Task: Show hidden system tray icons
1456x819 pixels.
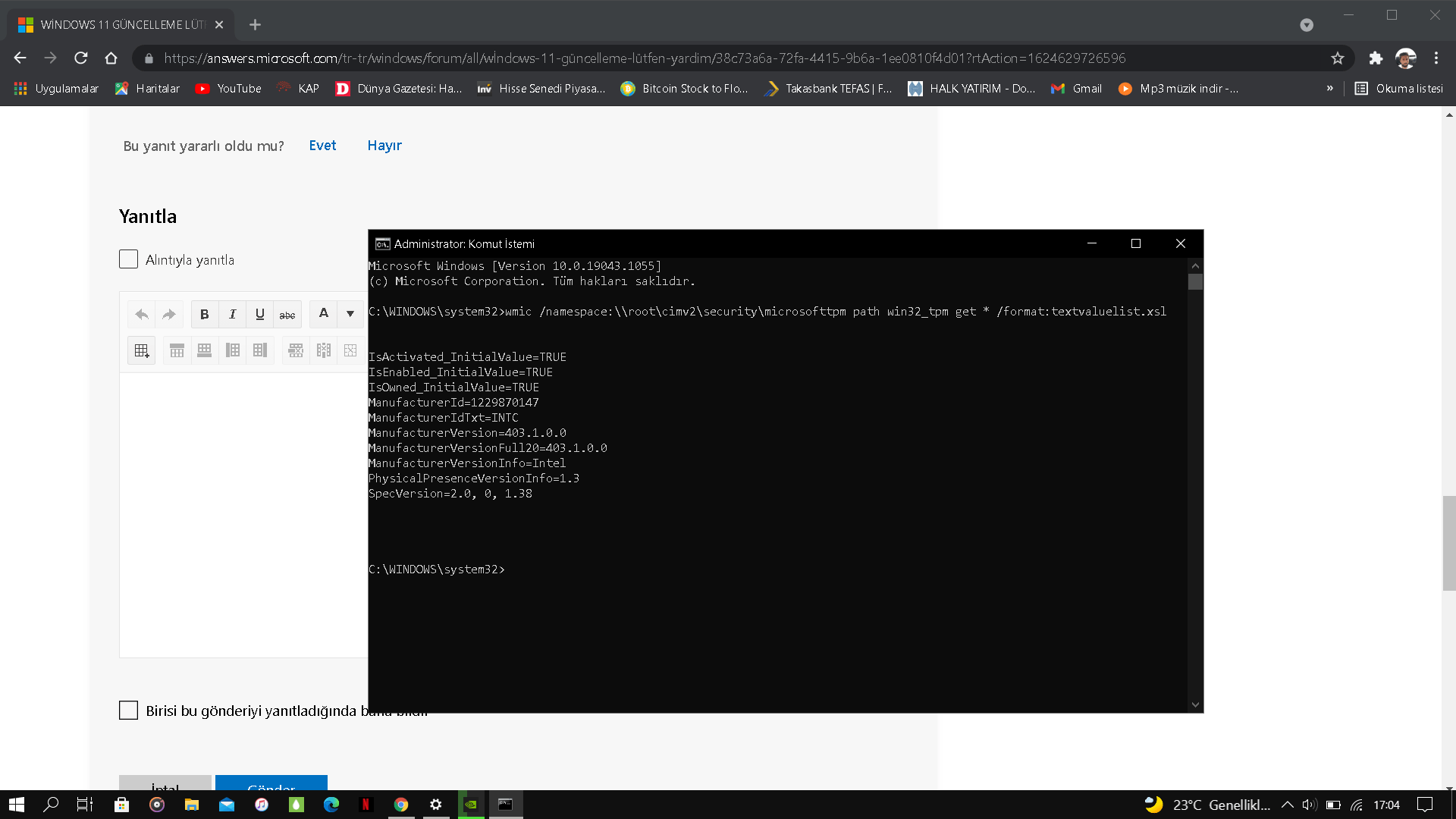Action: pos(1288,805)
